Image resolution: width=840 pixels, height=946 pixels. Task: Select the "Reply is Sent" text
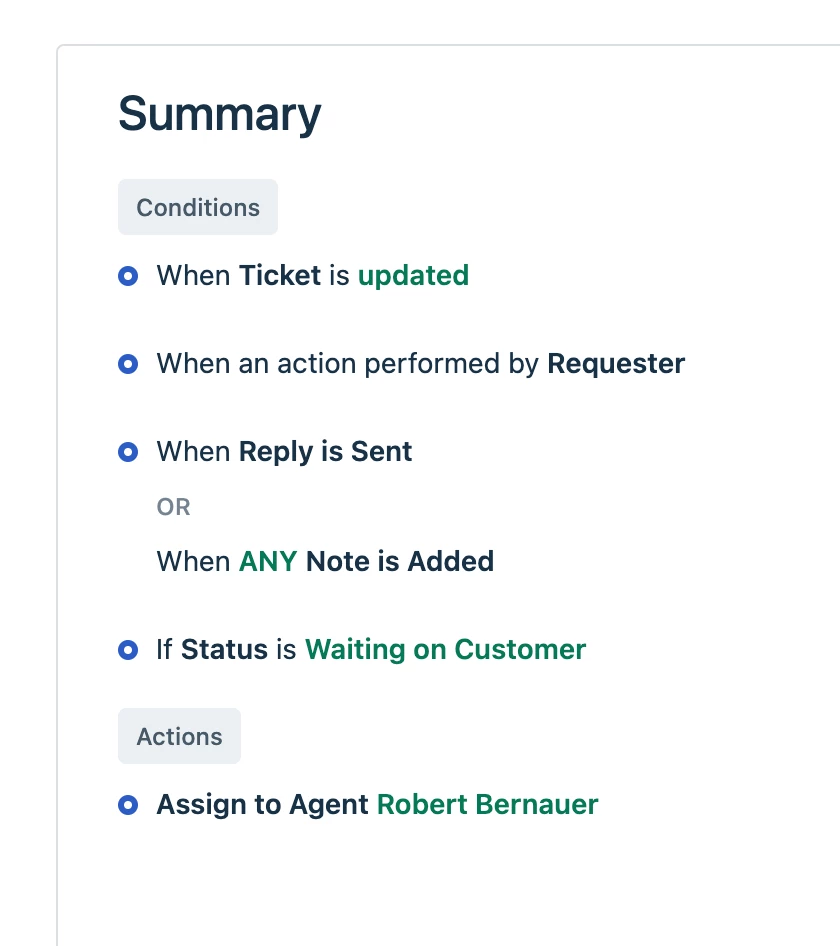[325, 452]
